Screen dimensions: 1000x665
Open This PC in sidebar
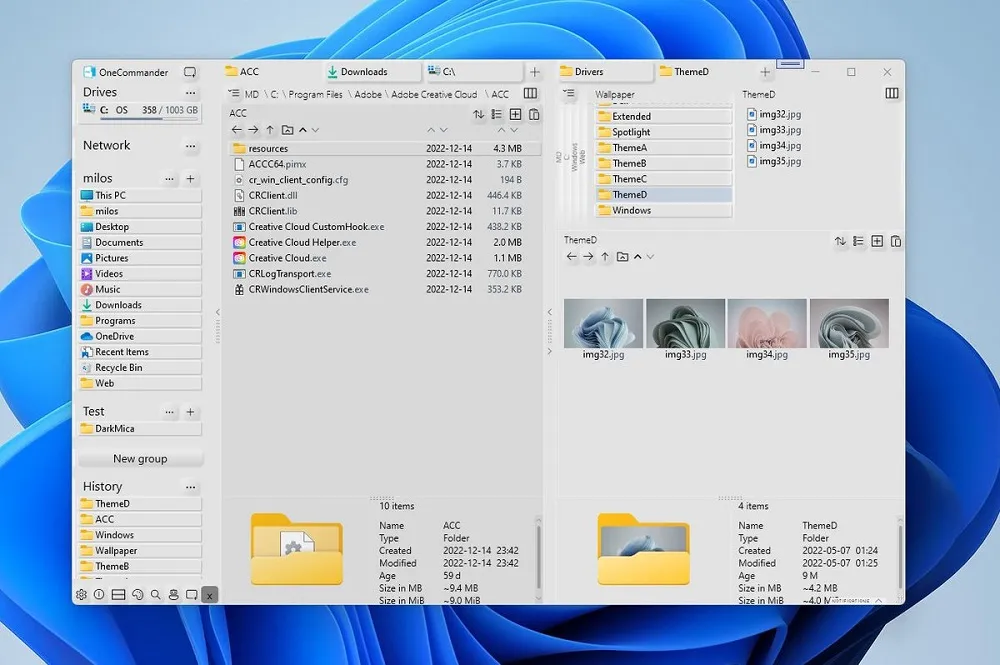140,196
